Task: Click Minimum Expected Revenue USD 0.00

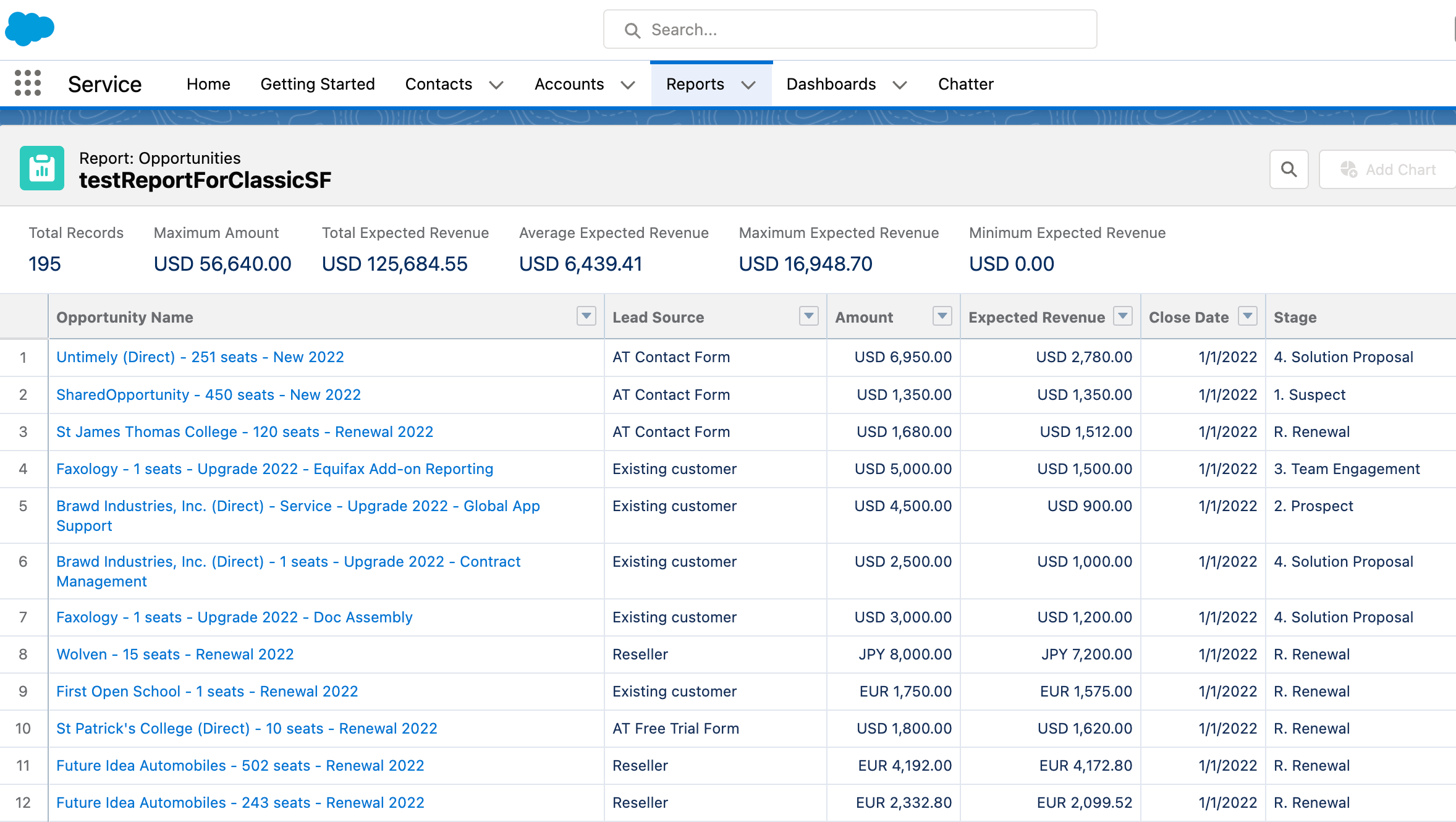Action: click(x=1011, y=264)
